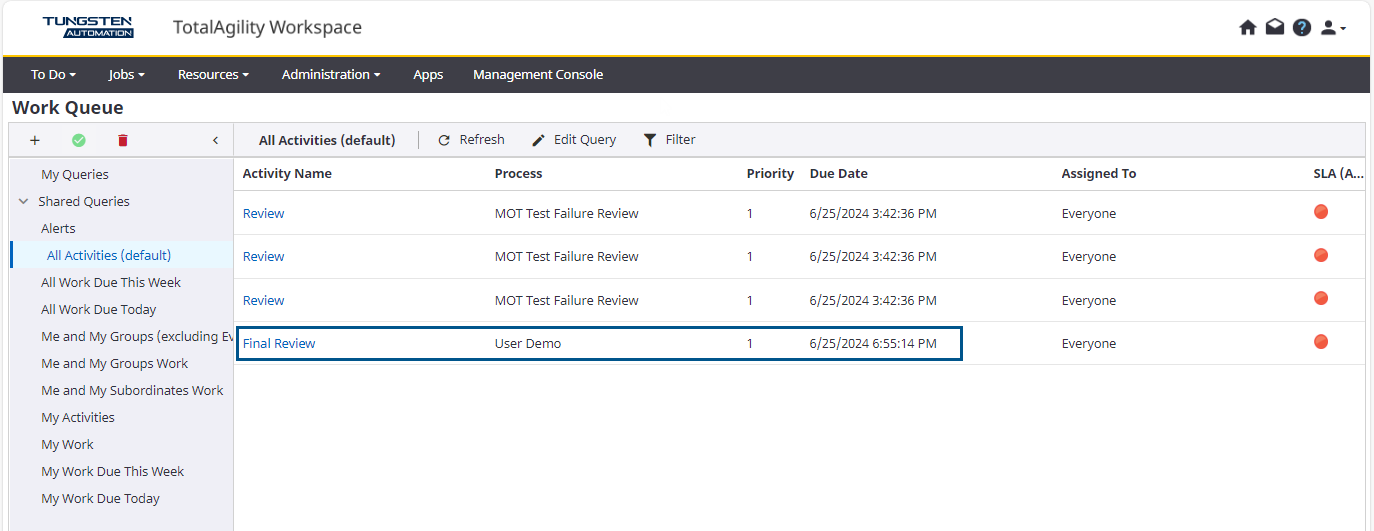Image resolution: width=1374 pixels, height=531 pixels.
Task: Open the Final Review activity link
Action: click(279, 343)
